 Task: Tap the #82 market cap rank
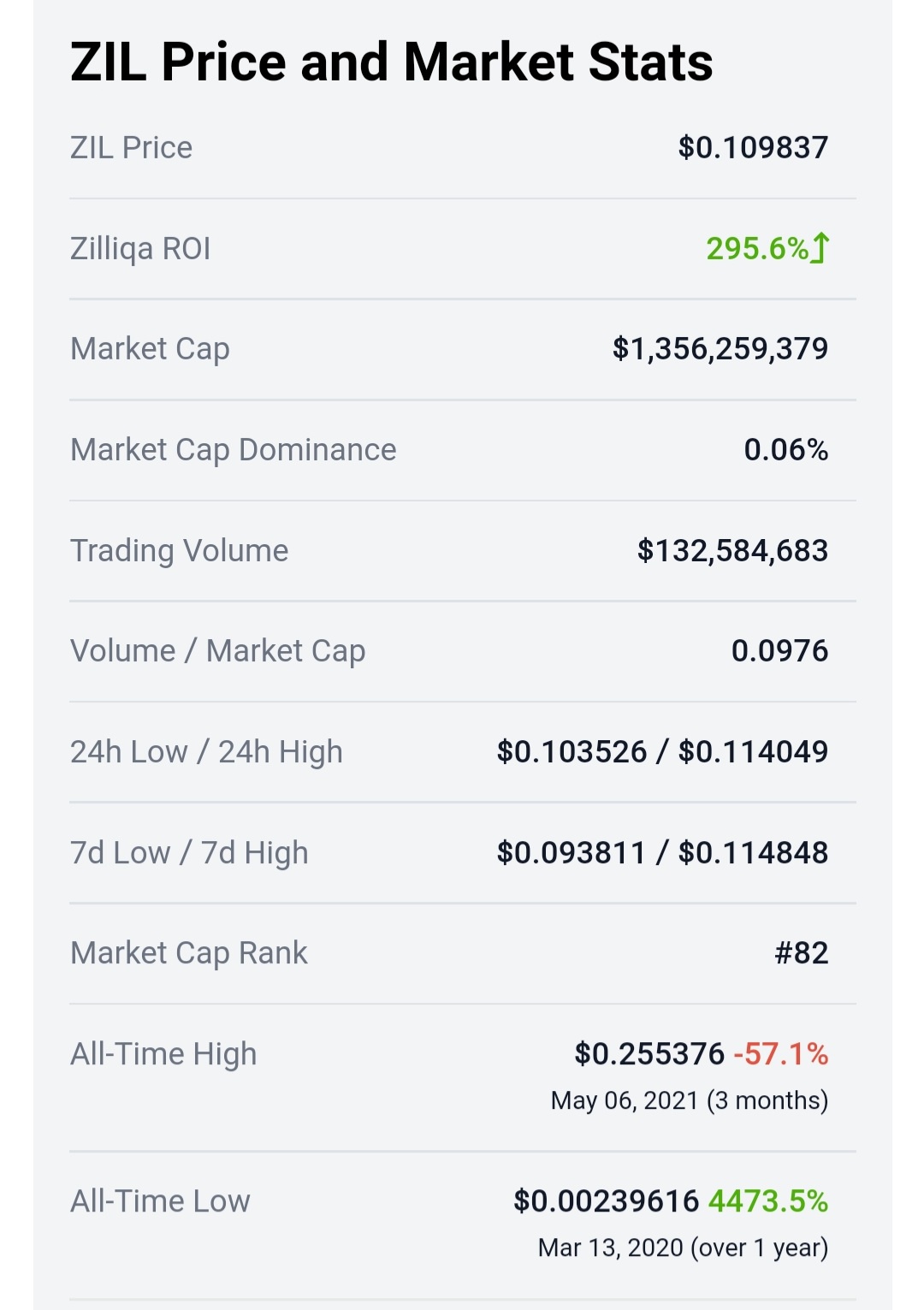pos(802,952)
